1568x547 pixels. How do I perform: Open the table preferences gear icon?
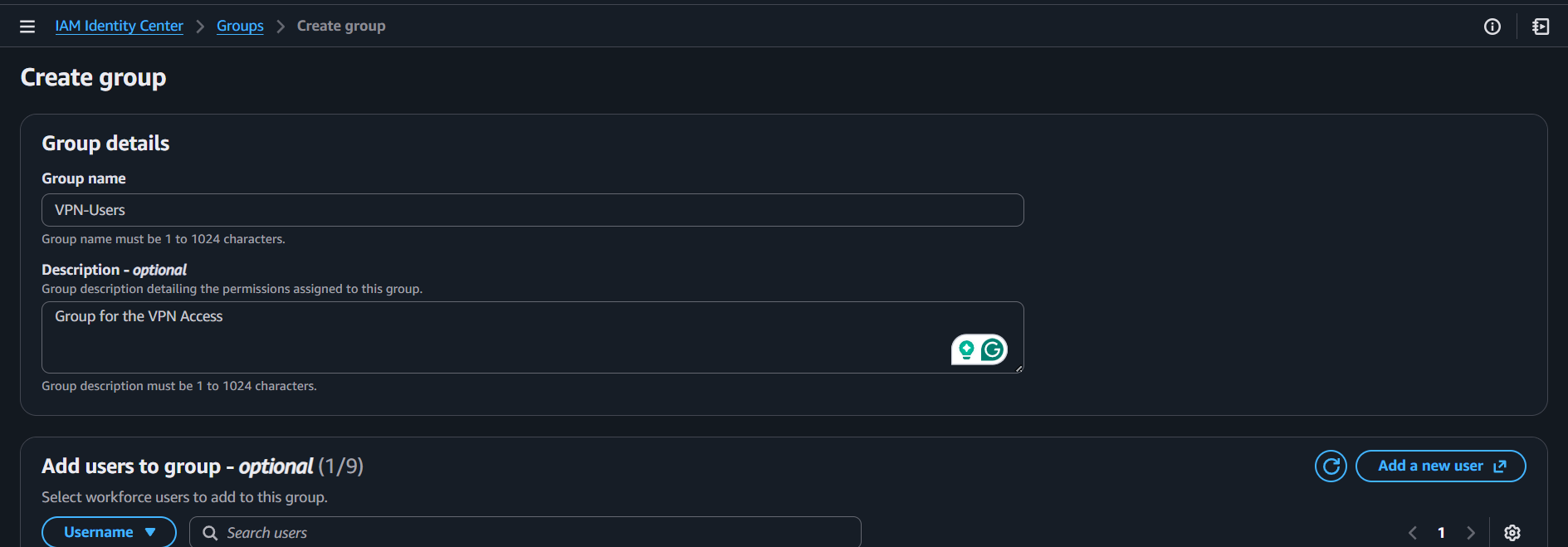pyautogui.click(x=1512, y=532)
